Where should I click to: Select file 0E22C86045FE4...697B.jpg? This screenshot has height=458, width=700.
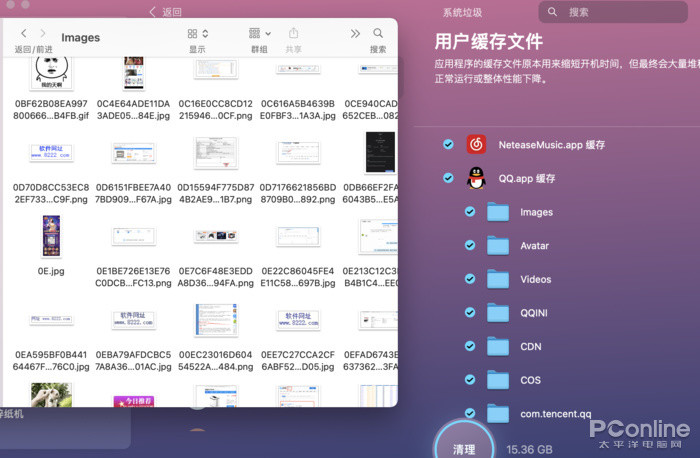click(x=298, y=277)
